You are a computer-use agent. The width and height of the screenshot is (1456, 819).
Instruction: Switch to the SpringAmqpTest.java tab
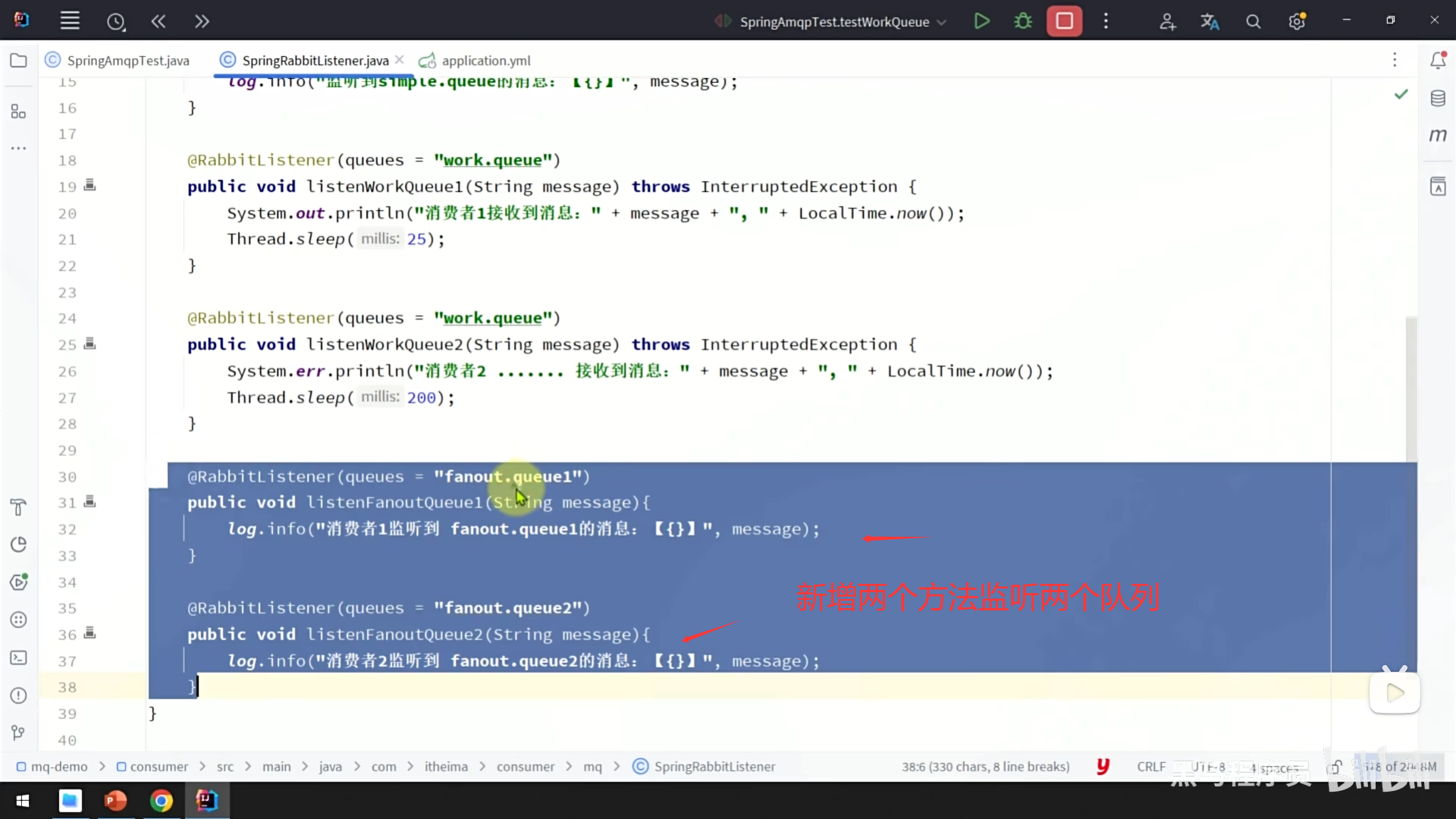[127, 61]
